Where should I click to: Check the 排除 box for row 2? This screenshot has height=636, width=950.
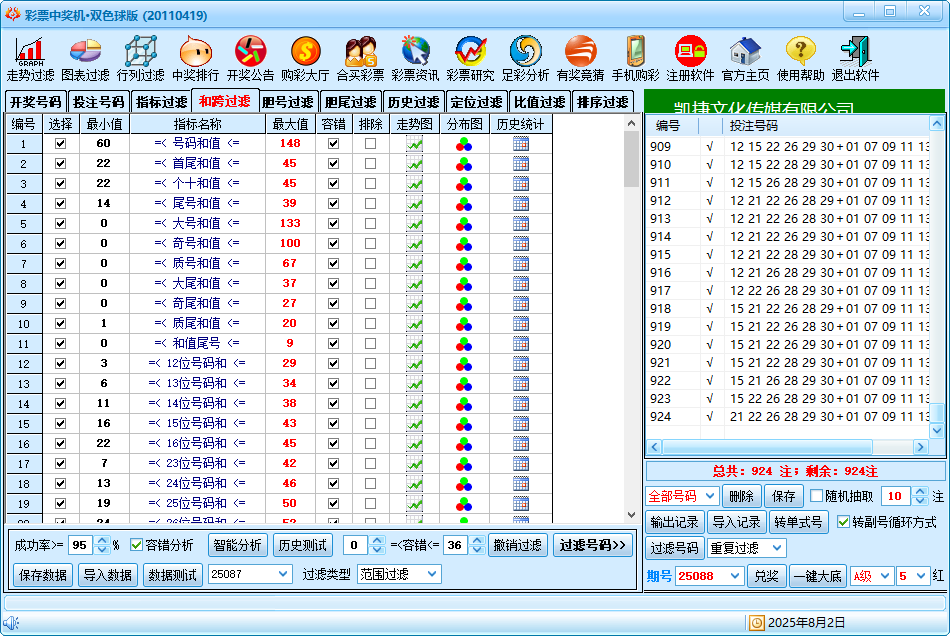370,164
